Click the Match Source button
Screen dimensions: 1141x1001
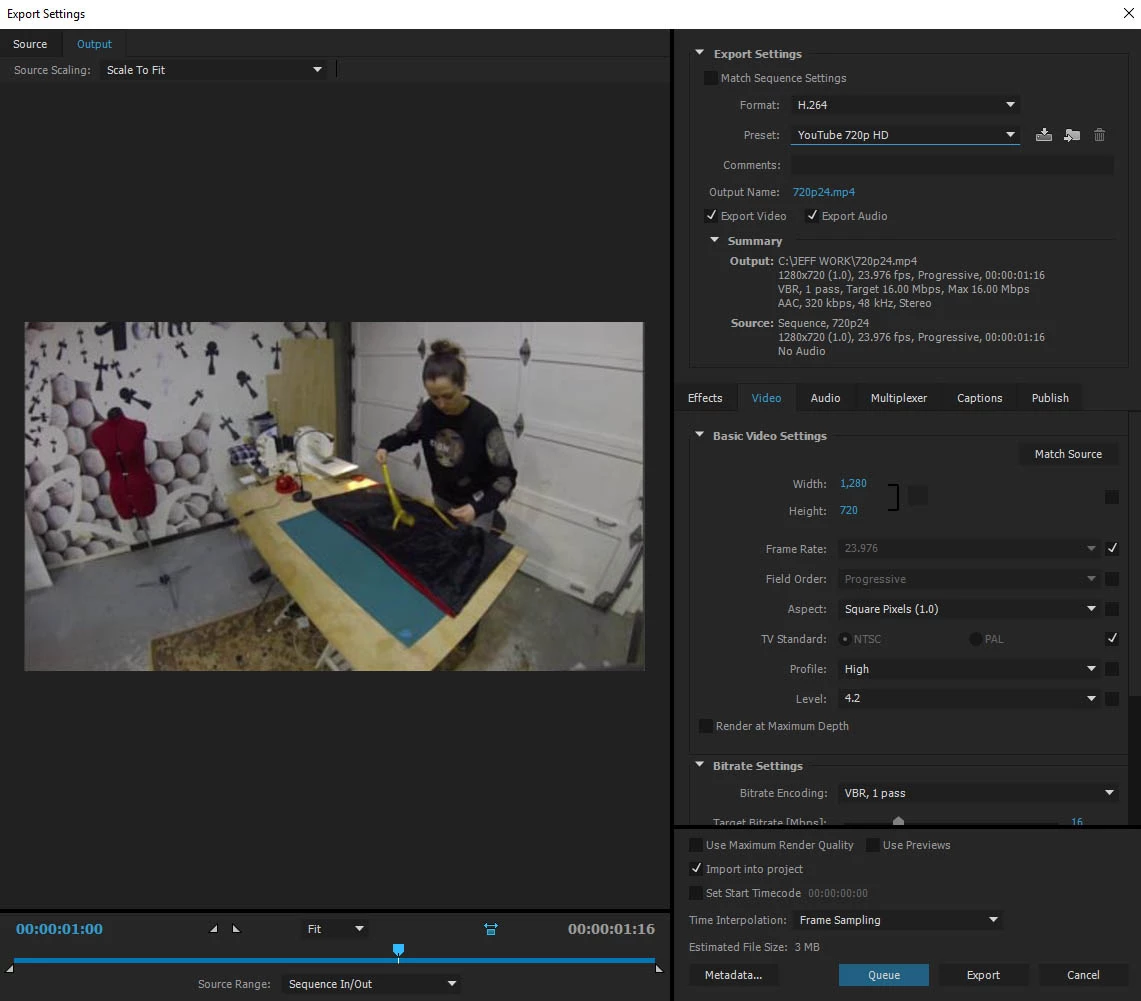pos(1068,454)
